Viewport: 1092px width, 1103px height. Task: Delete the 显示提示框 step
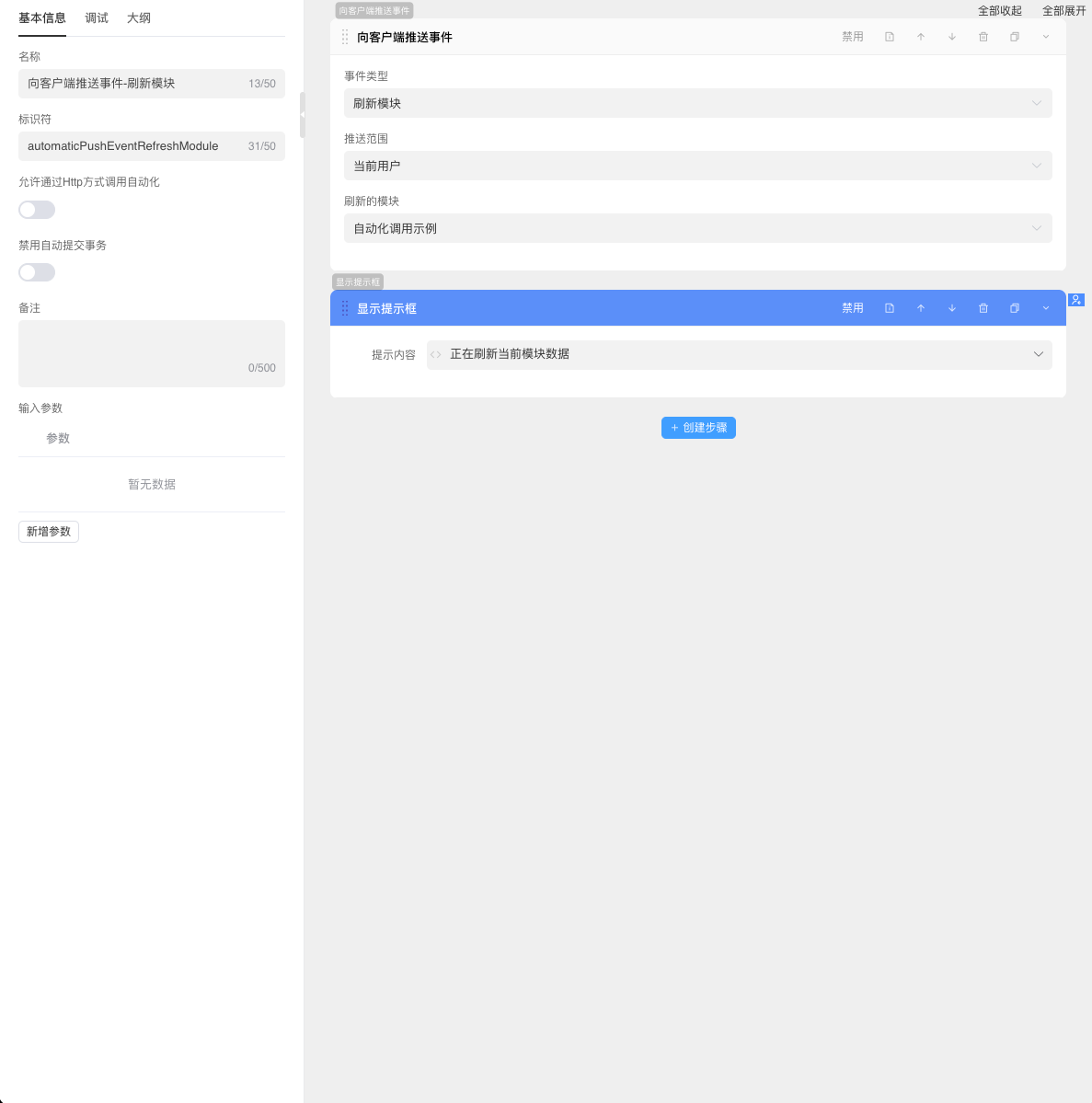point(983,308)
